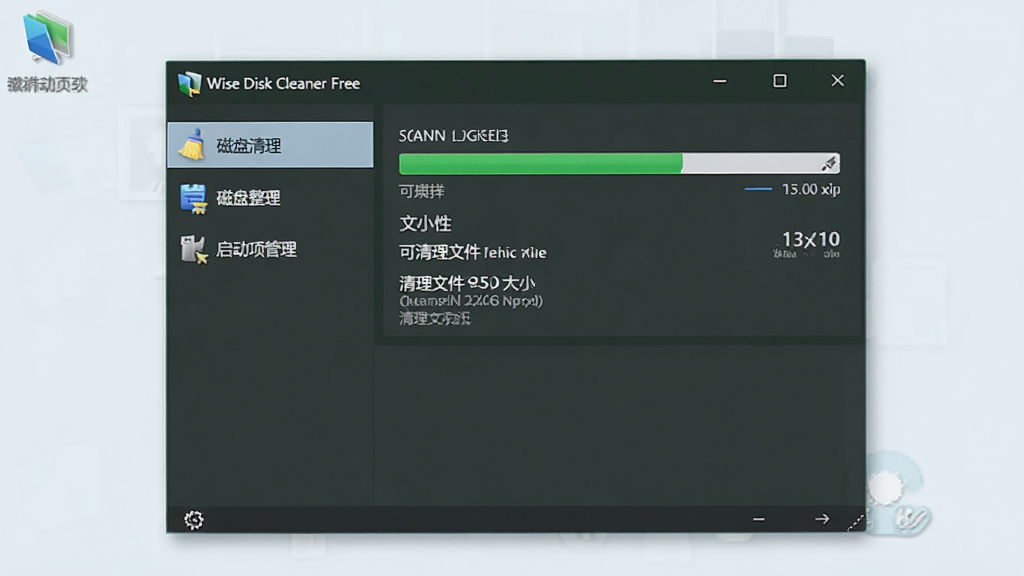The width and height of the screenshot is (1024, 576).
Task: Open settings via the bottom gear icon
Action: click(194, 520)
